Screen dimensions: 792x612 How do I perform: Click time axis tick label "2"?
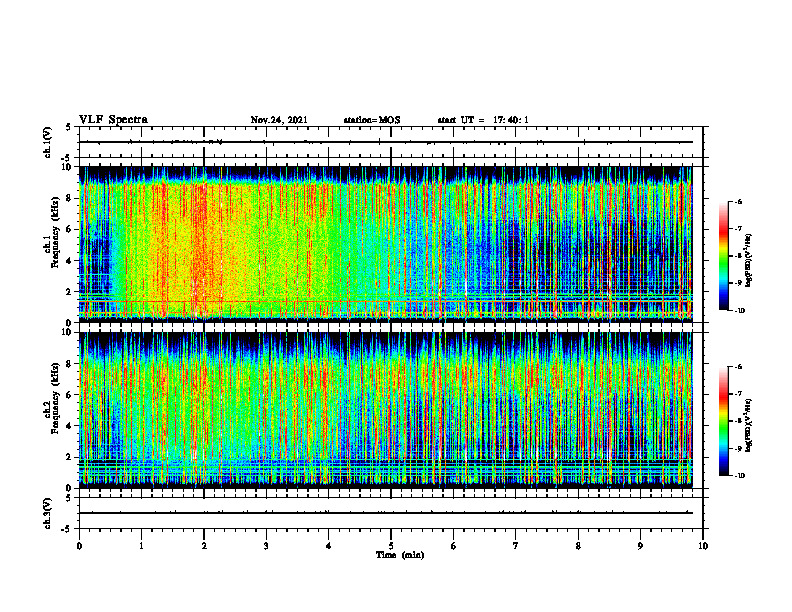pos(204,546)
